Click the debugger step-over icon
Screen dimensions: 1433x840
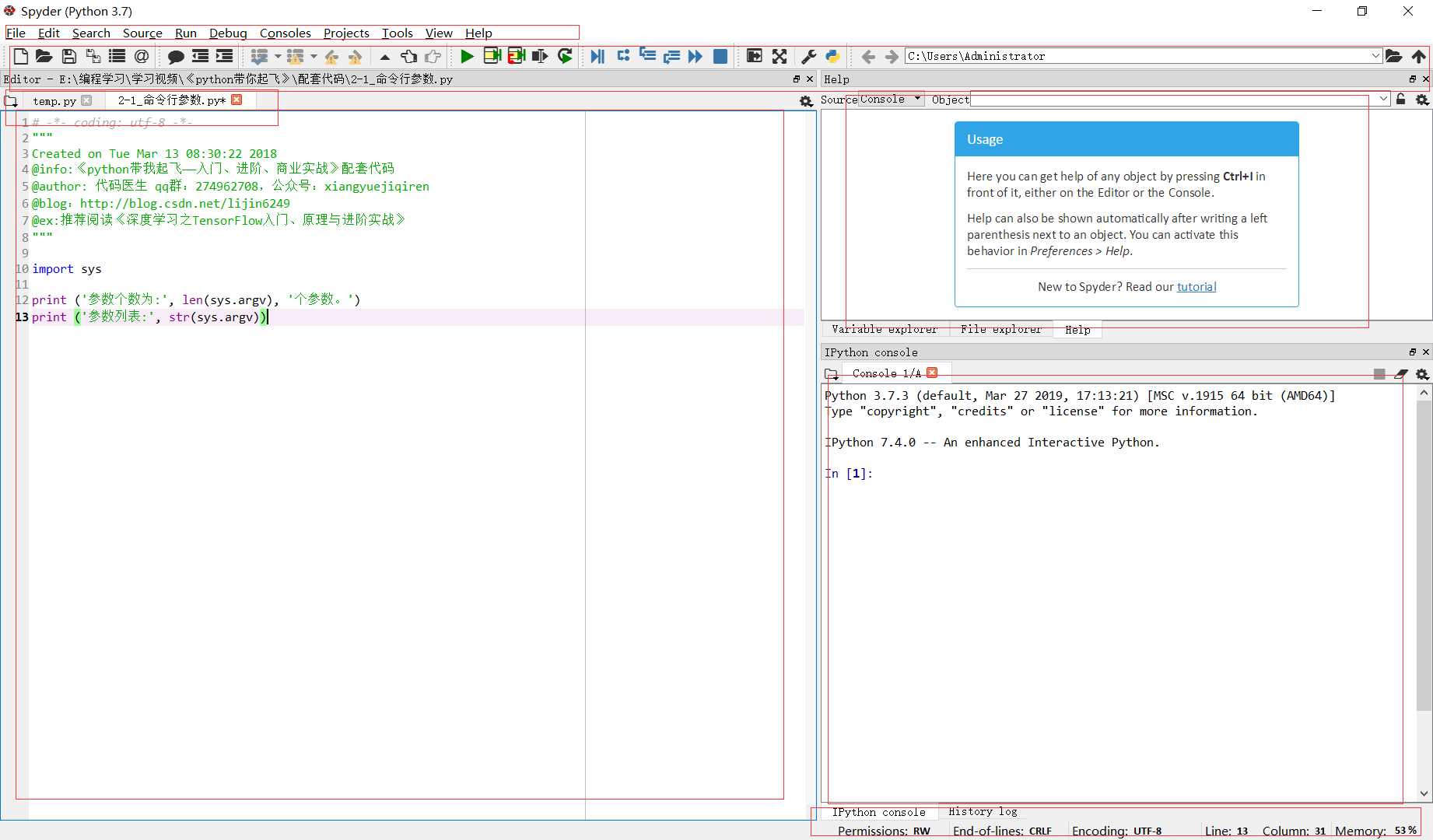(x=623, y=56)
